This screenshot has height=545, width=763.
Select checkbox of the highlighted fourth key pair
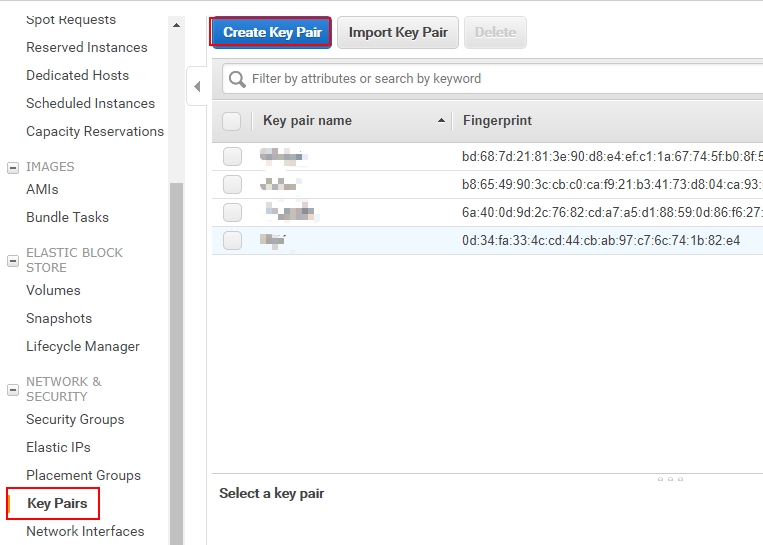click(x=232, y=240)
